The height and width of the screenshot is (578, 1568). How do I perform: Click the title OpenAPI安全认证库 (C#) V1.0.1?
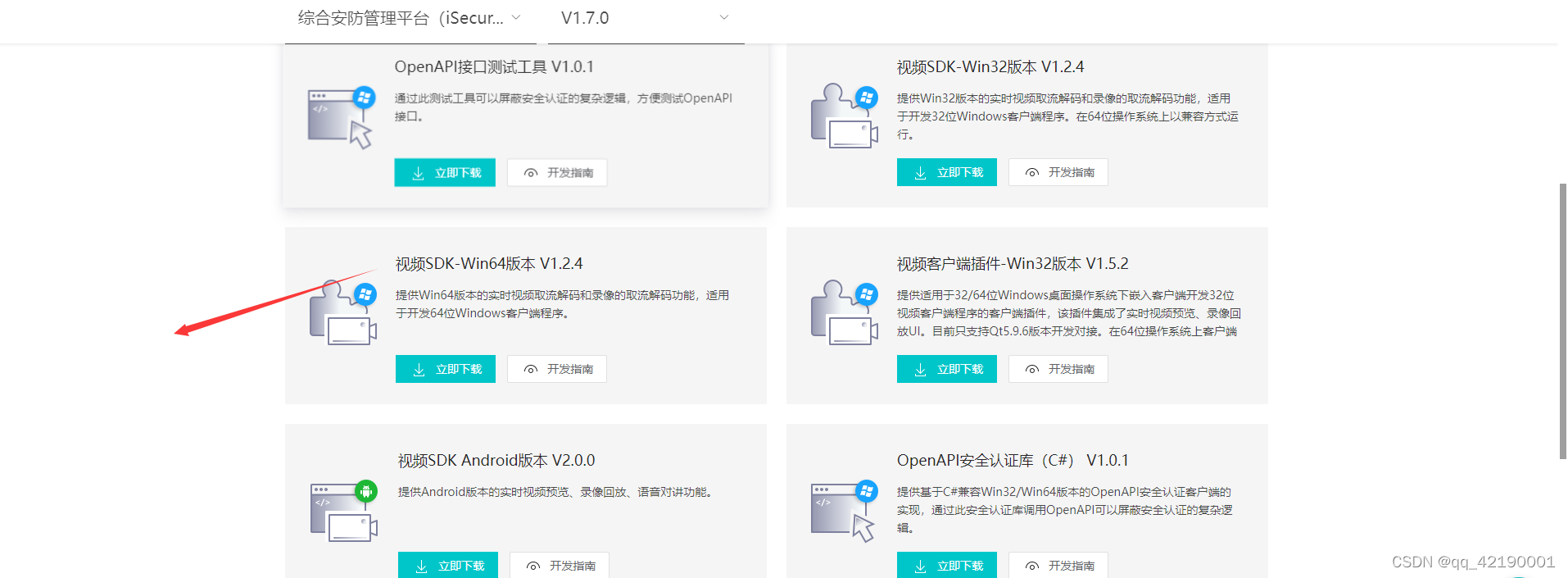1013,460
